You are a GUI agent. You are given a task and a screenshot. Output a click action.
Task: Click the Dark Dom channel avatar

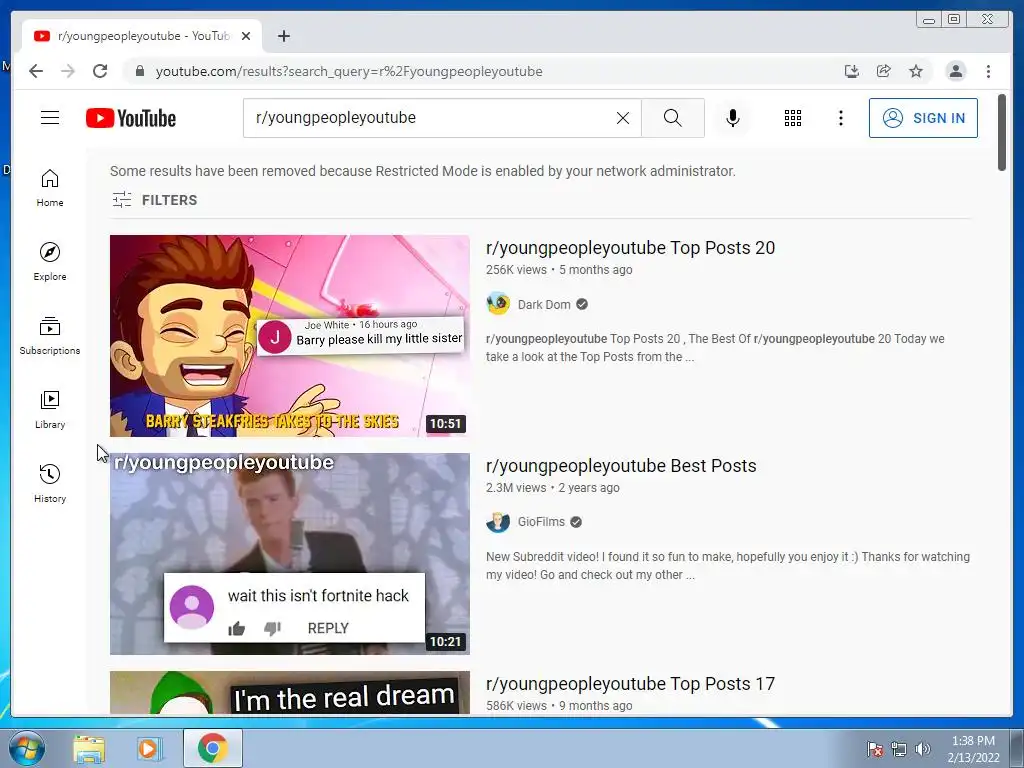[x=498, y=304]
